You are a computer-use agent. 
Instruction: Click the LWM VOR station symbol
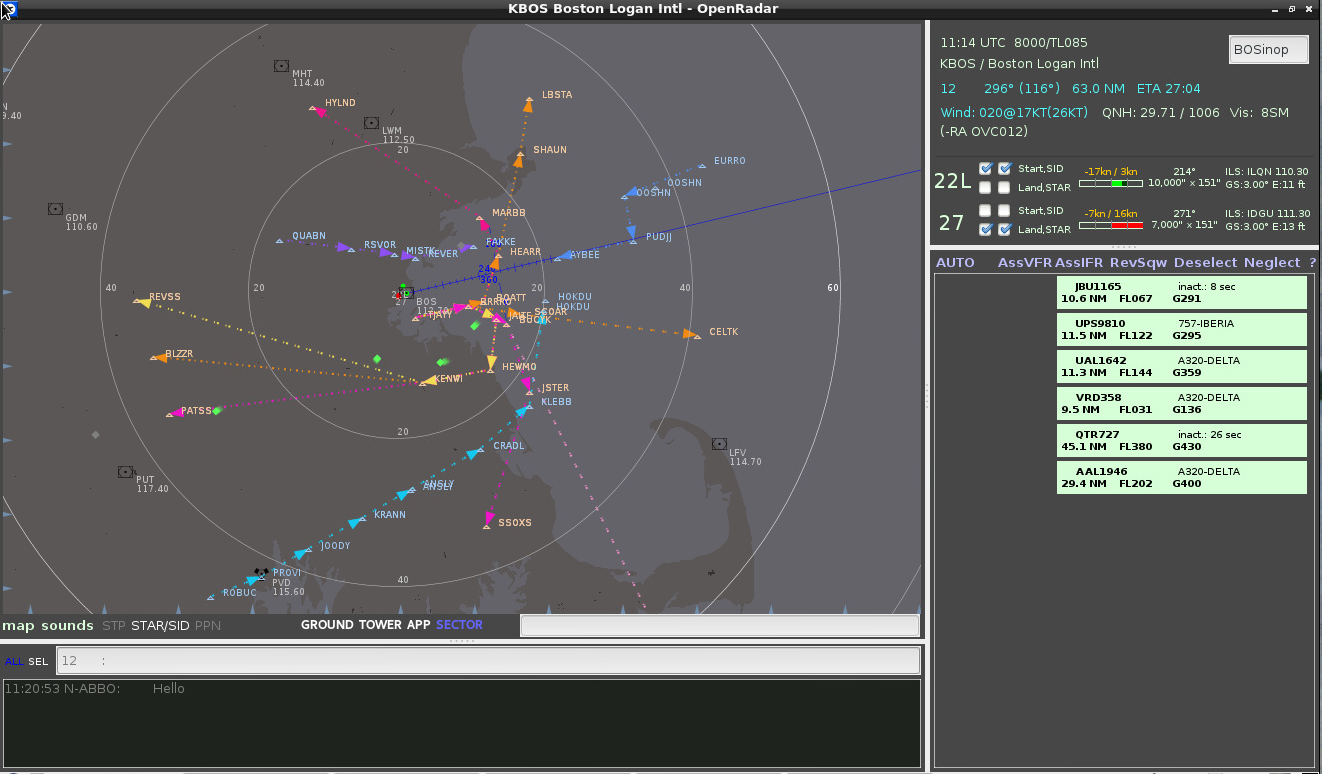point(371,123)
